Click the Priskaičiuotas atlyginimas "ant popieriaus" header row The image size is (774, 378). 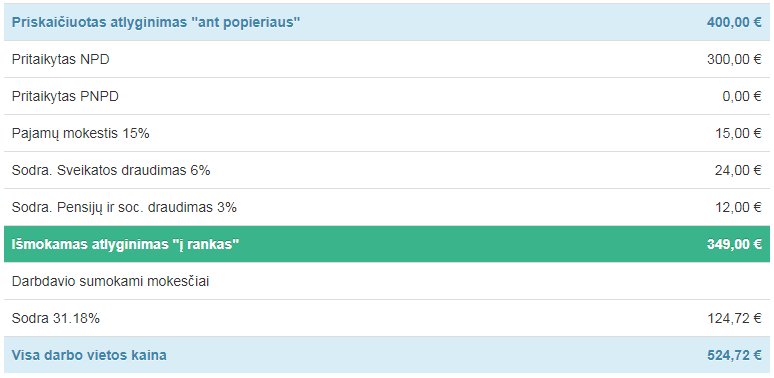coord(387,22)
